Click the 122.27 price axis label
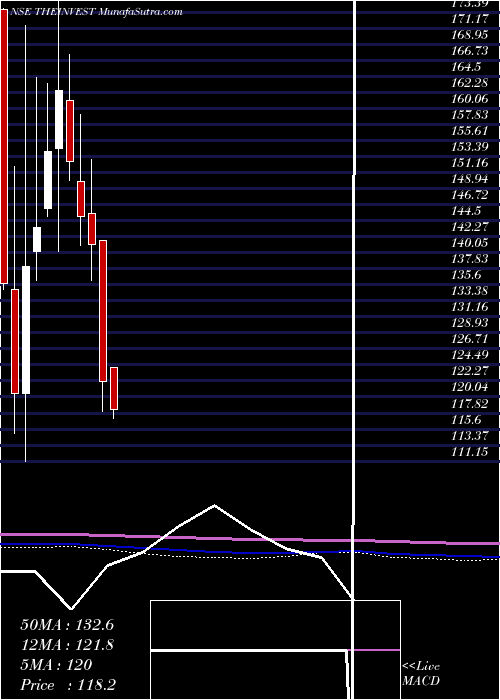The width and height of the screenshot is (500, 700). [469, 371]
